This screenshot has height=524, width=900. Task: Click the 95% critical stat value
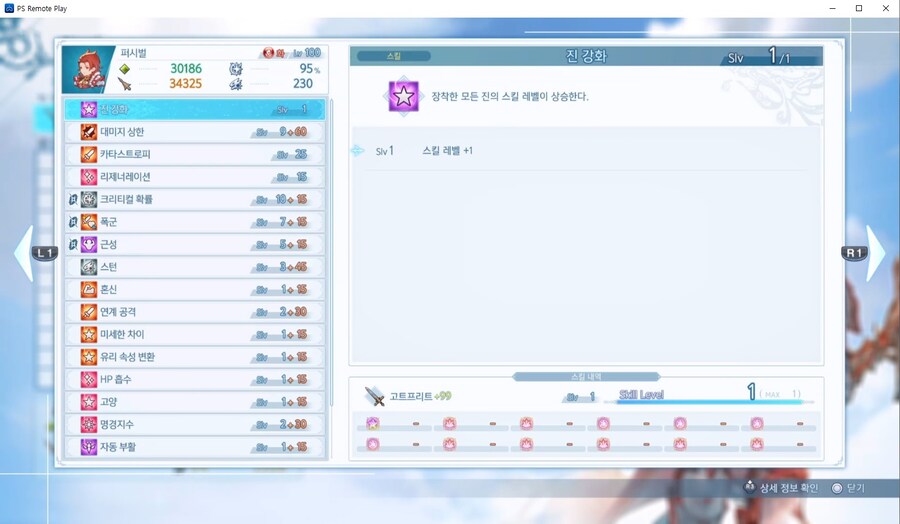click(309, 68)
